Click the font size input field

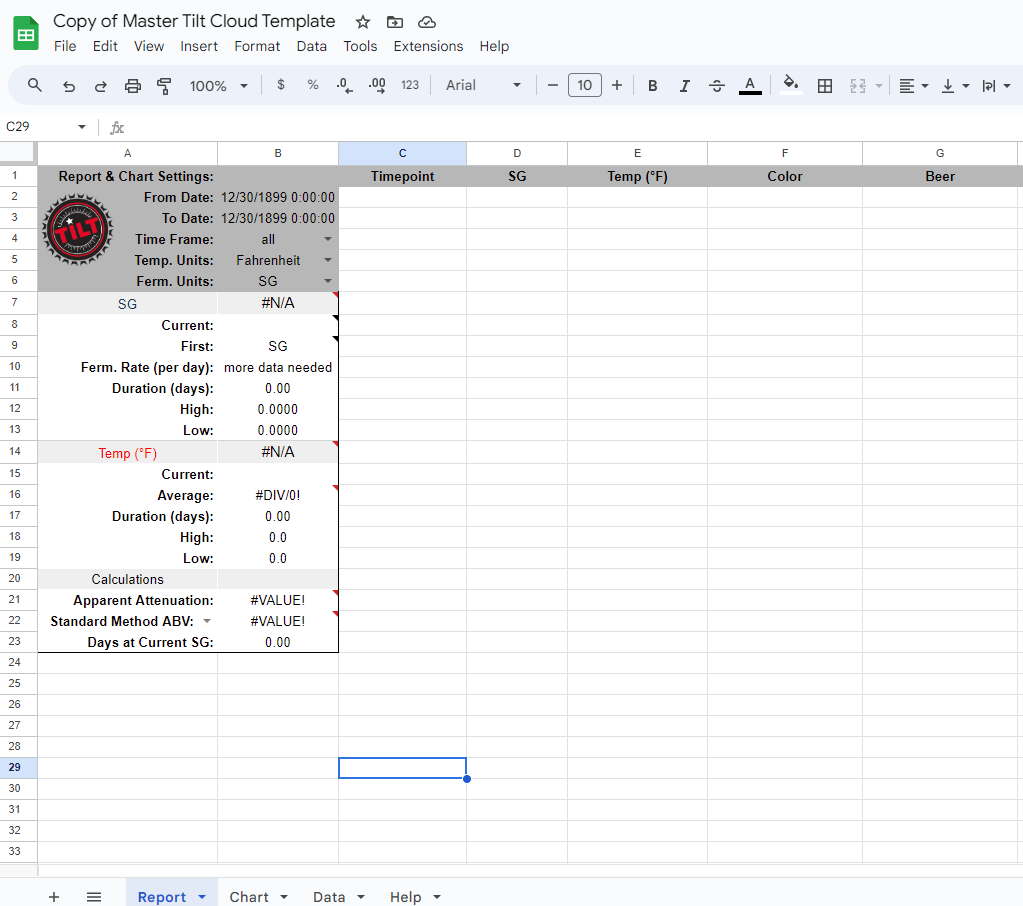click(x=585, y=86)
